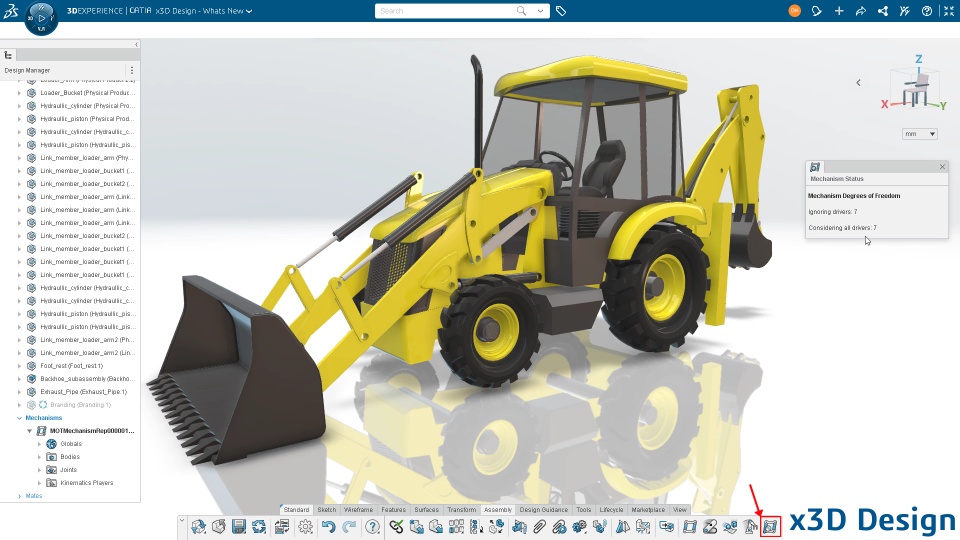Open notifications bell icon
Viewport: 960px width, 540px height.
(817, 11)
